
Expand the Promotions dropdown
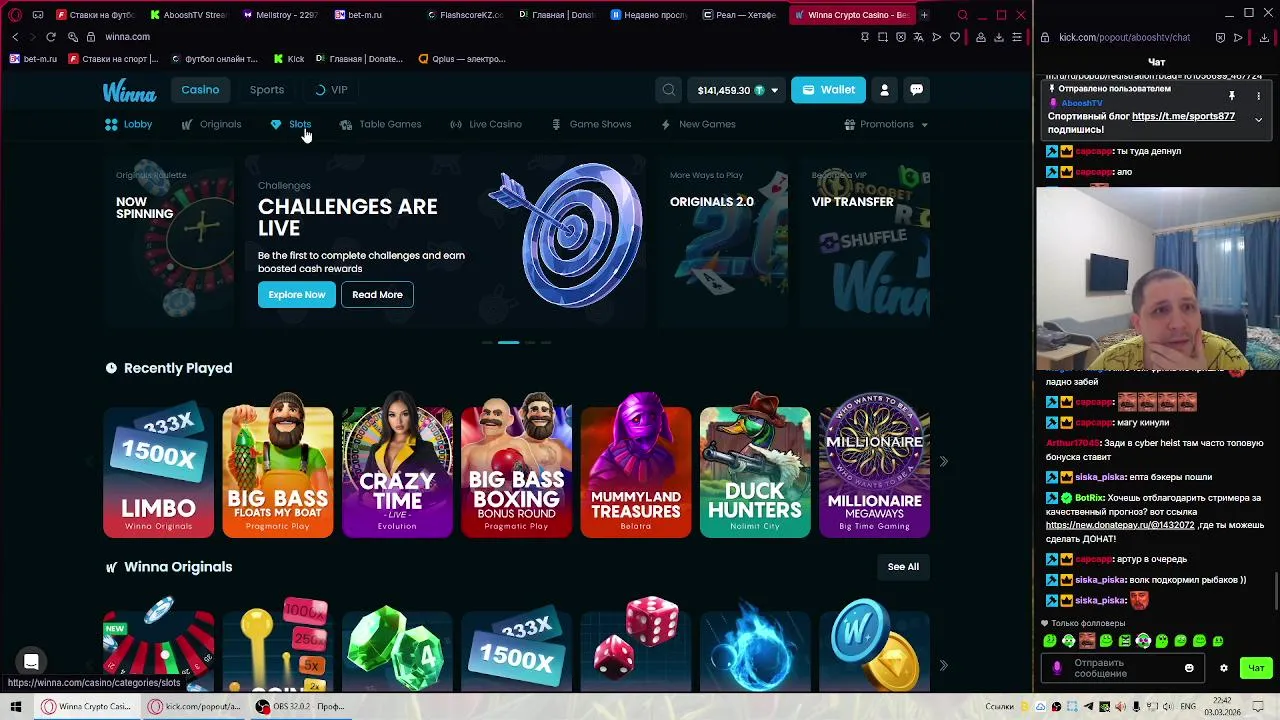[x=886, y=124]
